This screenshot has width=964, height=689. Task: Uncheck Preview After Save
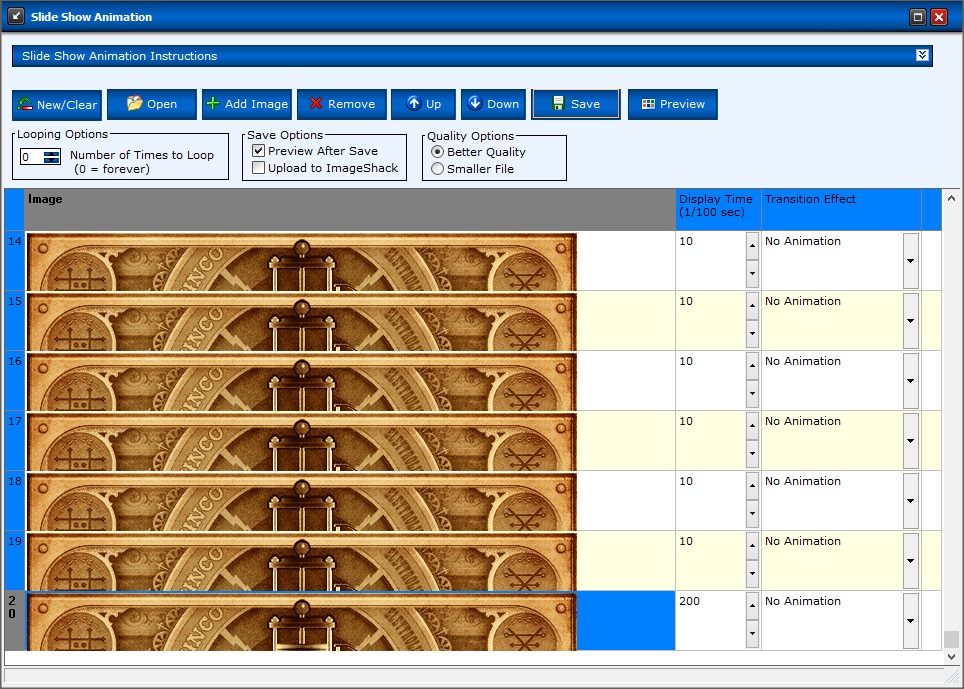pos(258,151)
